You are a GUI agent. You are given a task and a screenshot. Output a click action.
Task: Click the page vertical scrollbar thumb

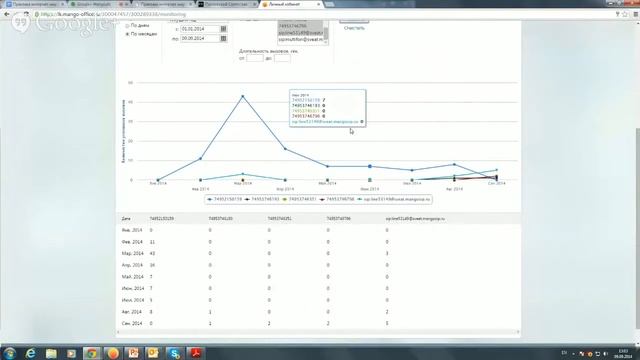click(x=638, y=229)
